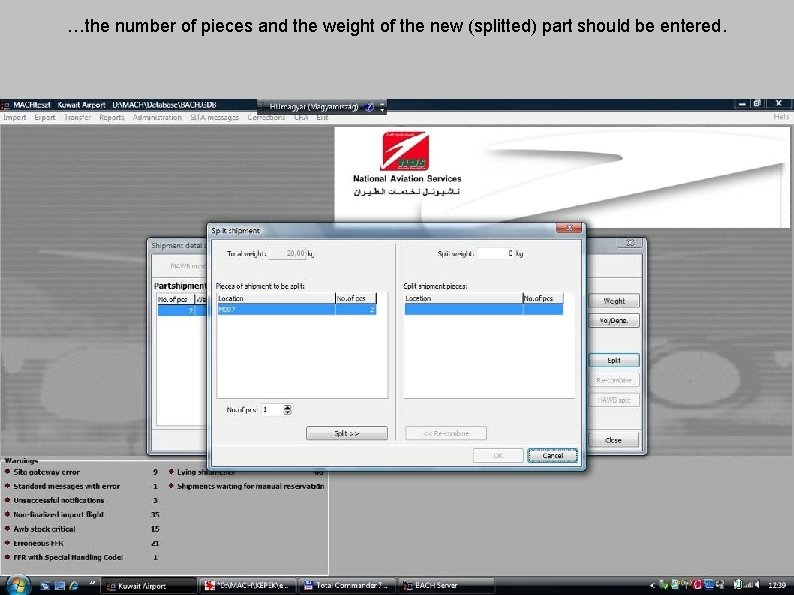Screen dimensions: 794x595
Task: Click the Vol/Dens. button in Shipment details window
Action: 614,321
